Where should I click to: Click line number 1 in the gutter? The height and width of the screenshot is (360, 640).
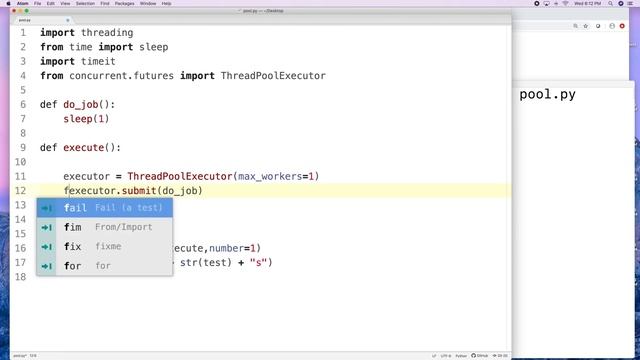pyautogui.click(x=23, y=33)
